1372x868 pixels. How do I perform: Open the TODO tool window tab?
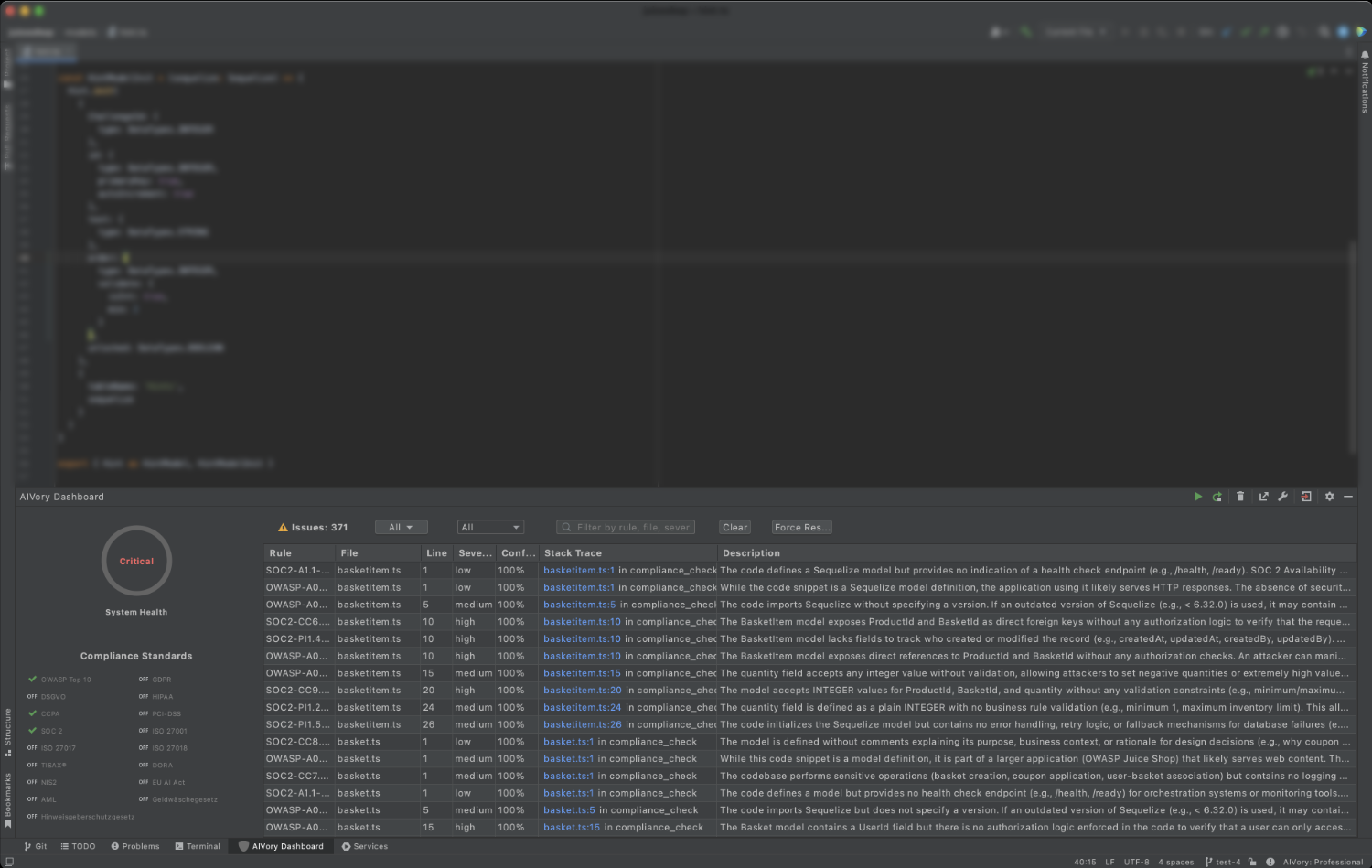coord(78,846)
